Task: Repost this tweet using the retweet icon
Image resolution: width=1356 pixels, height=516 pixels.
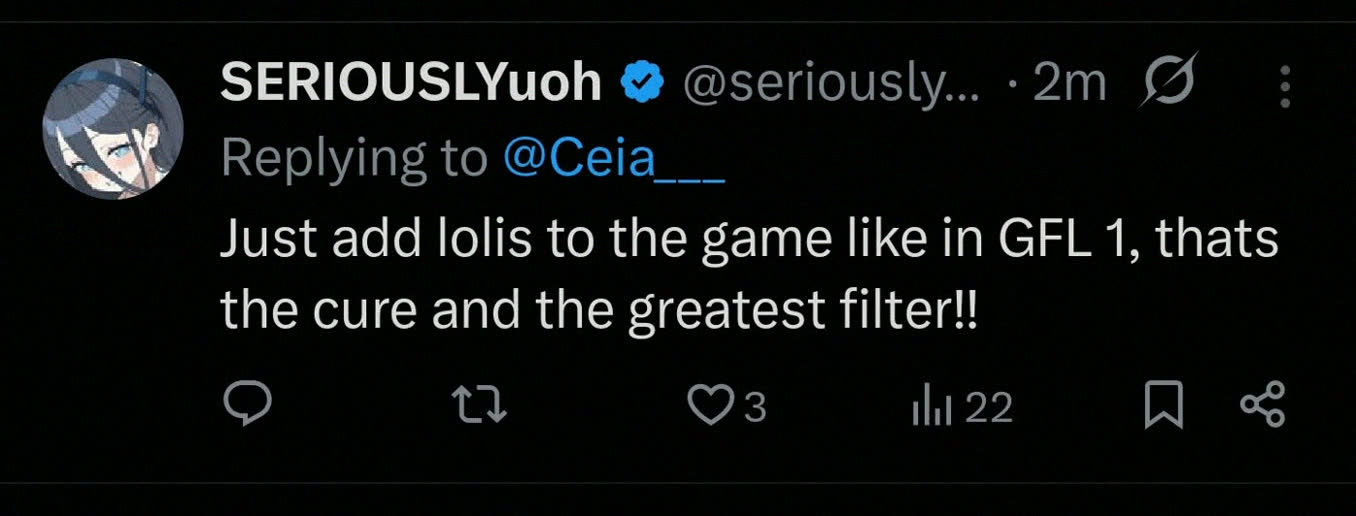Action: coord(479,406)
